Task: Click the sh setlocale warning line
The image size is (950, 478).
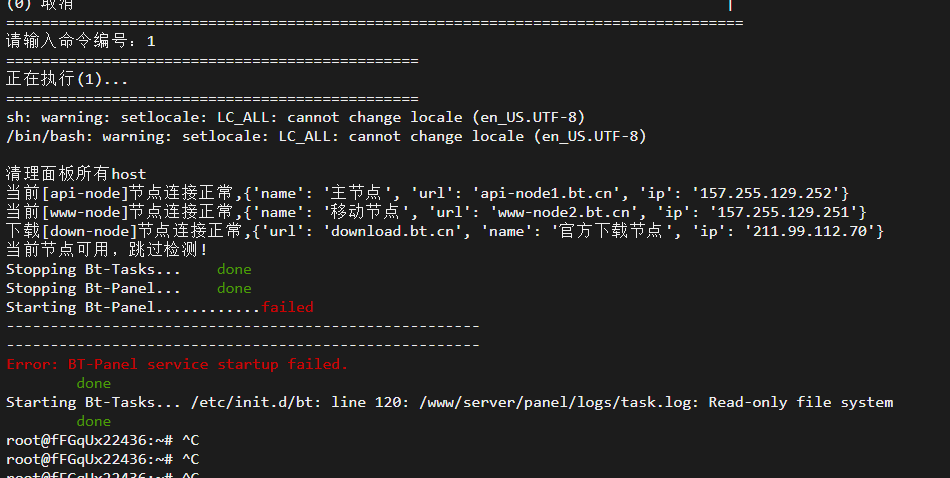Action: click(296, 118)
